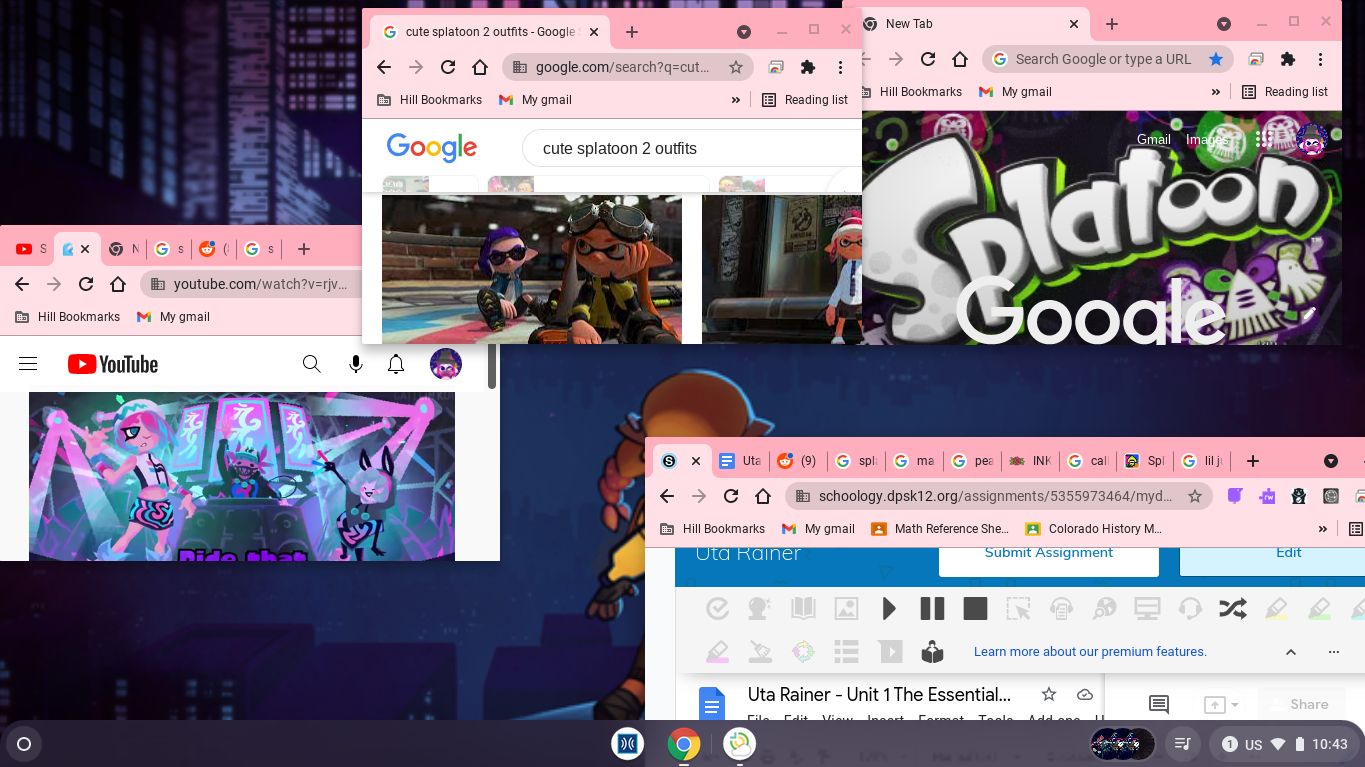Select the Check It icon on the Read&Write toolbar
1365x767 pixels.
pyautogui.click(x=717, y=608)
